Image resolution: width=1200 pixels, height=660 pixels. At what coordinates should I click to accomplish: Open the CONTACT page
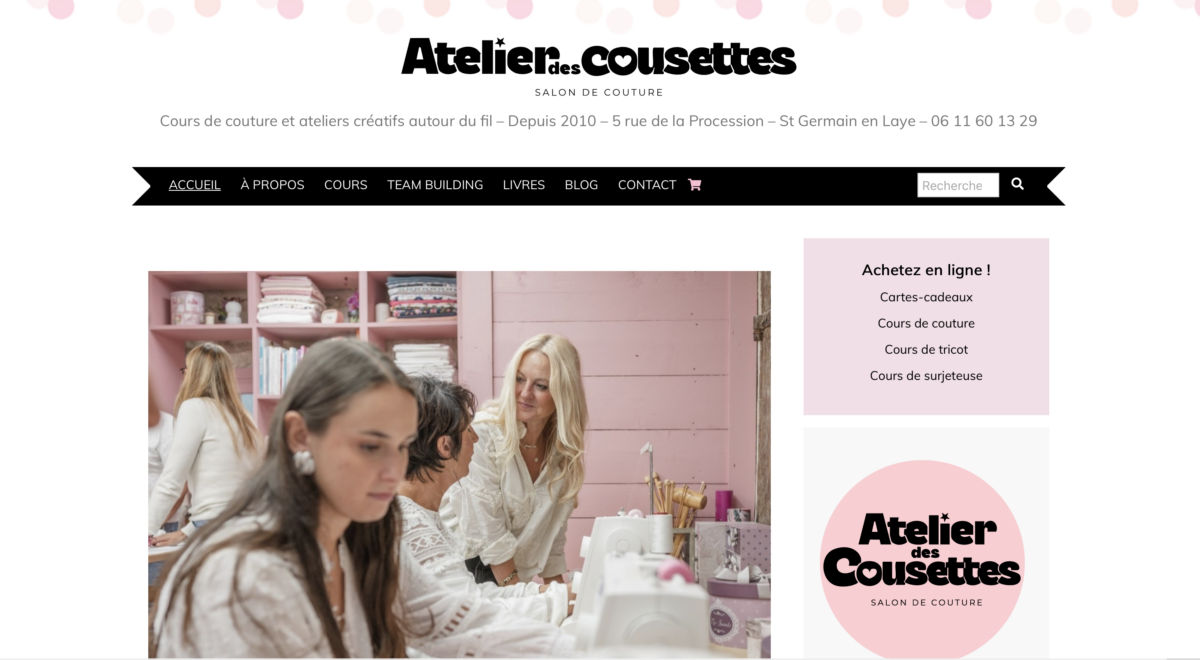tap(647, 185)
